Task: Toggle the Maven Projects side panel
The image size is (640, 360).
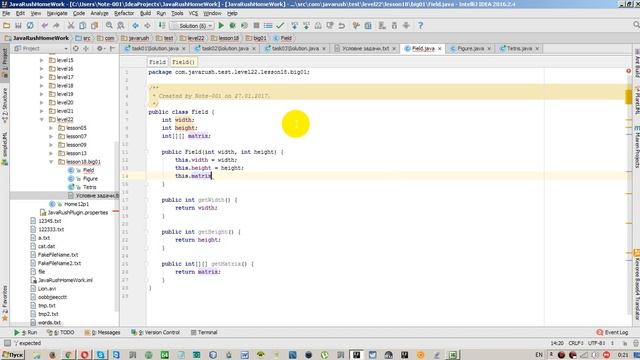Action: [636, 148]
